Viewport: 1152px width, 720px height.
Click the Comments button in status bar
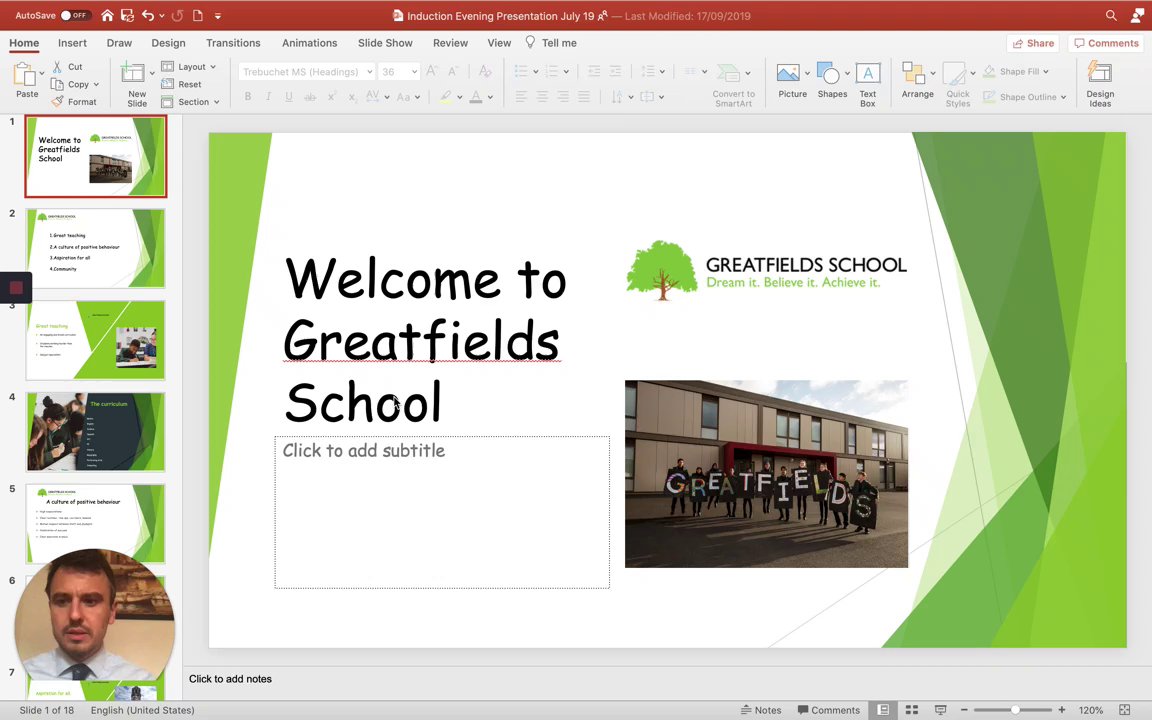(828, 710)
